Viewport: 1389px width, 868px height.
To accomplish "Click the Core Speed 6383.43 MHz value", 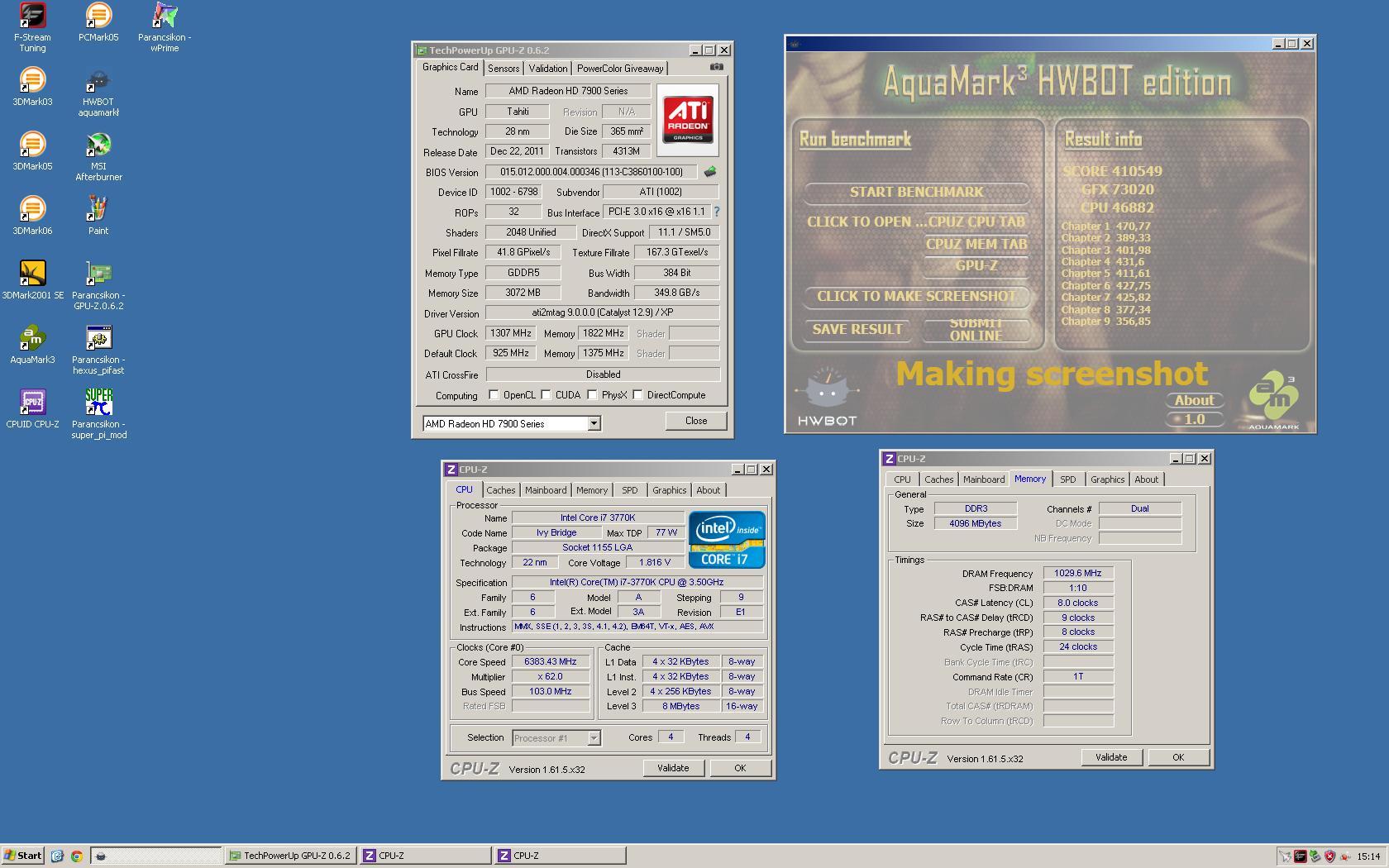I will [551, 661].
